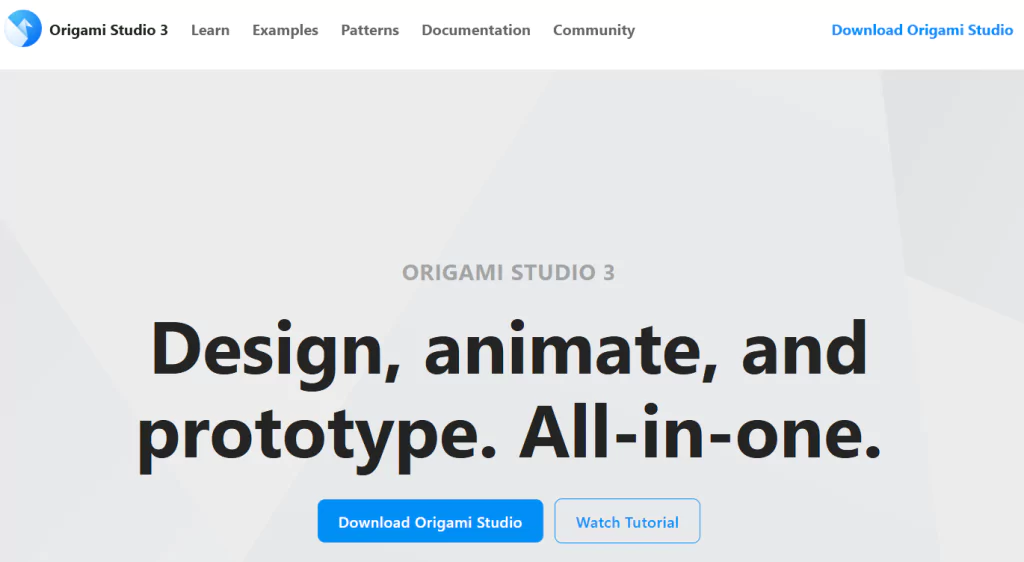
Task: Navigate to Documentation
Action: pos(476,30)
